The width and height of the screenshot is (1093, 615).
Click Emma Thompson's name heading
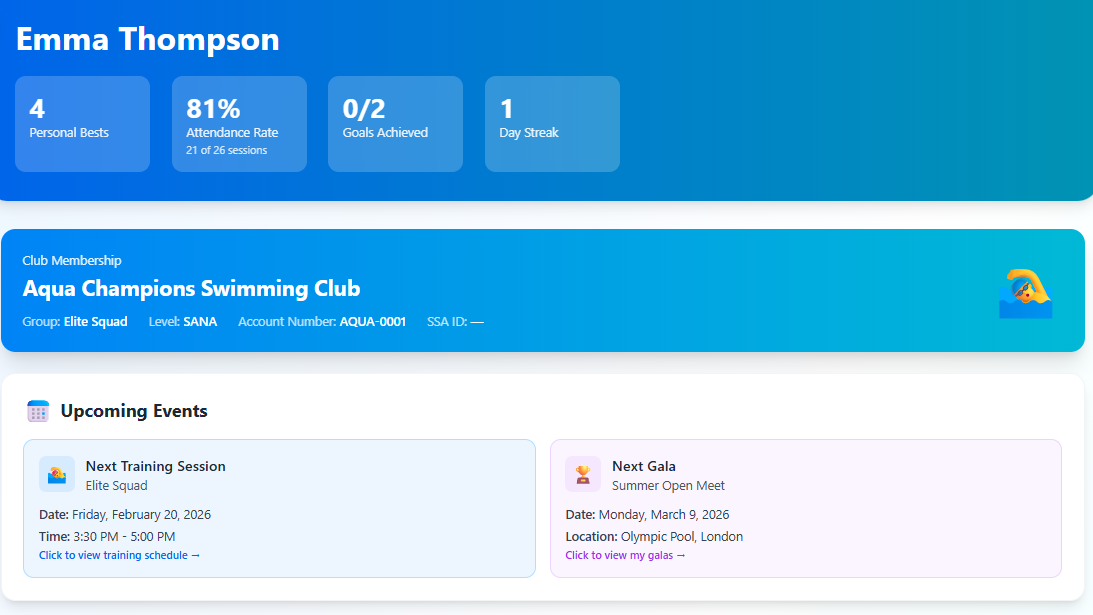click(147, 39)
